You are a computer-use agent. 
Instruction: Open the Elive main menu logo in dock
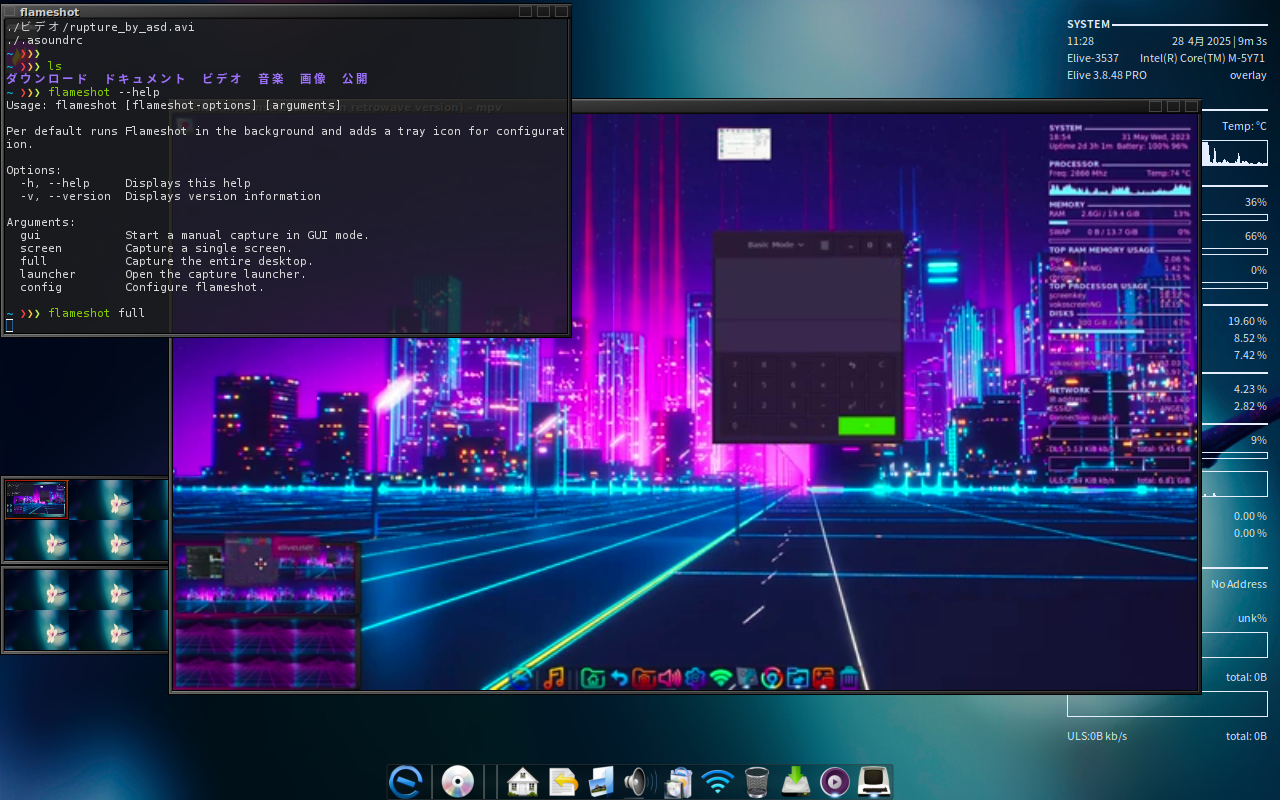coord(406,781)
